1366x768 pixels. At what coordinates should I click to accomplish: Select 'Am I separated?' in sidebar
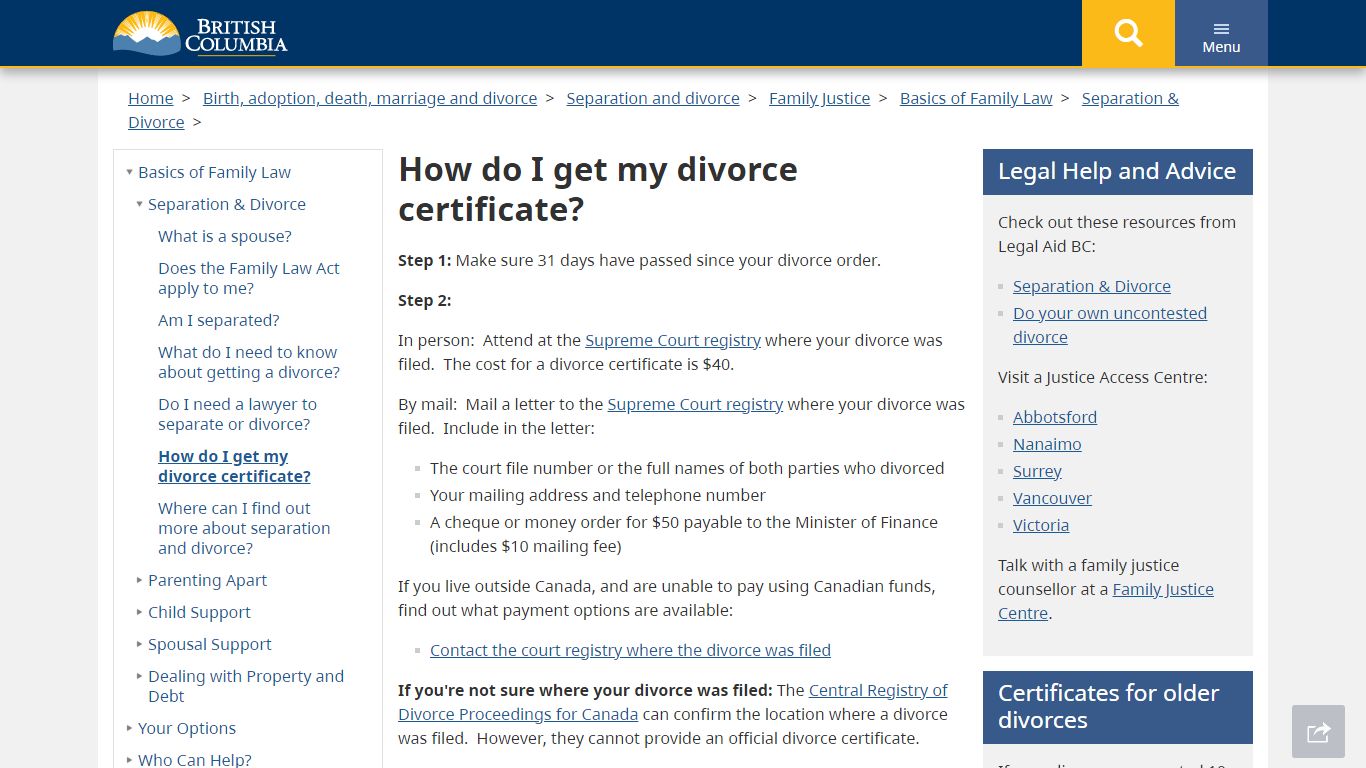(219, 320)
